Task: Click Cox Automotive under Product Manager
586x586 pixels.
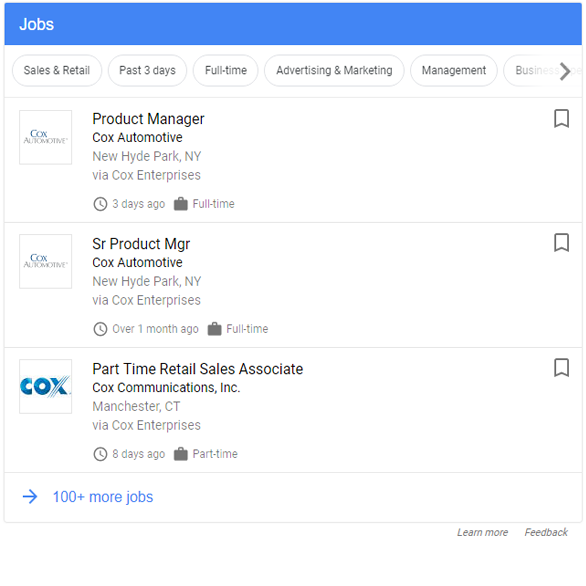Action: 137,138
